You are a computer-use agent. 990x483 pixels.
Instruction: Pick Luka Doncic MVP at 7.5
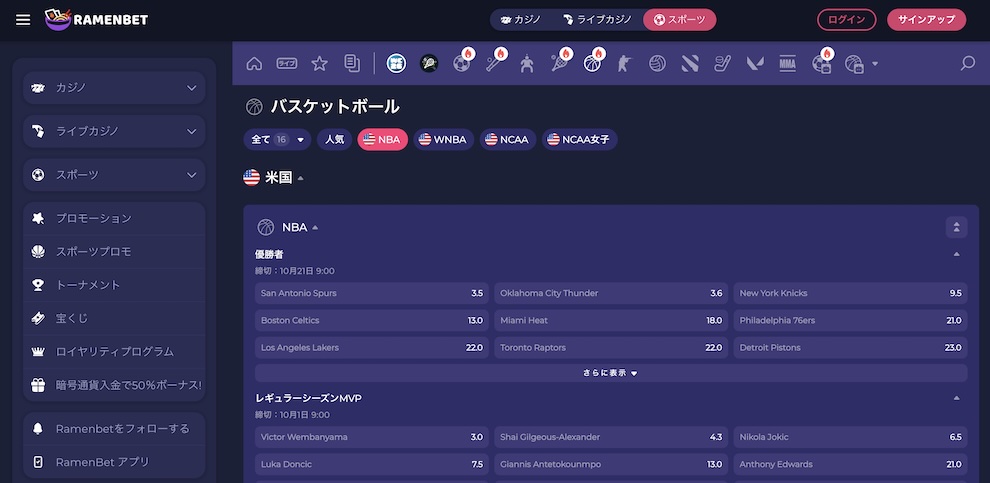click(372, 465)
